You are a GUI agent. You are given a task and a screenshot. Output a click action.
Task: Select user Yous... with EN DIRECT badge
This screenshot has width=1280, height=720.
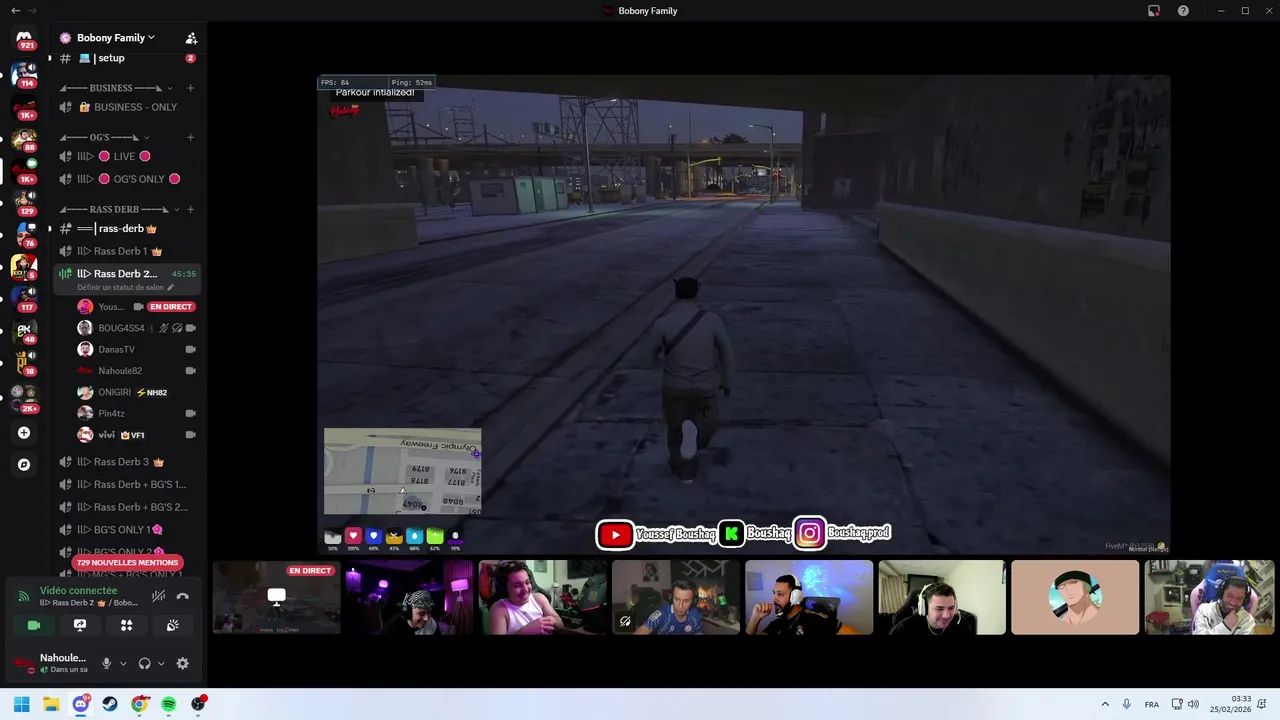(135, 307)
